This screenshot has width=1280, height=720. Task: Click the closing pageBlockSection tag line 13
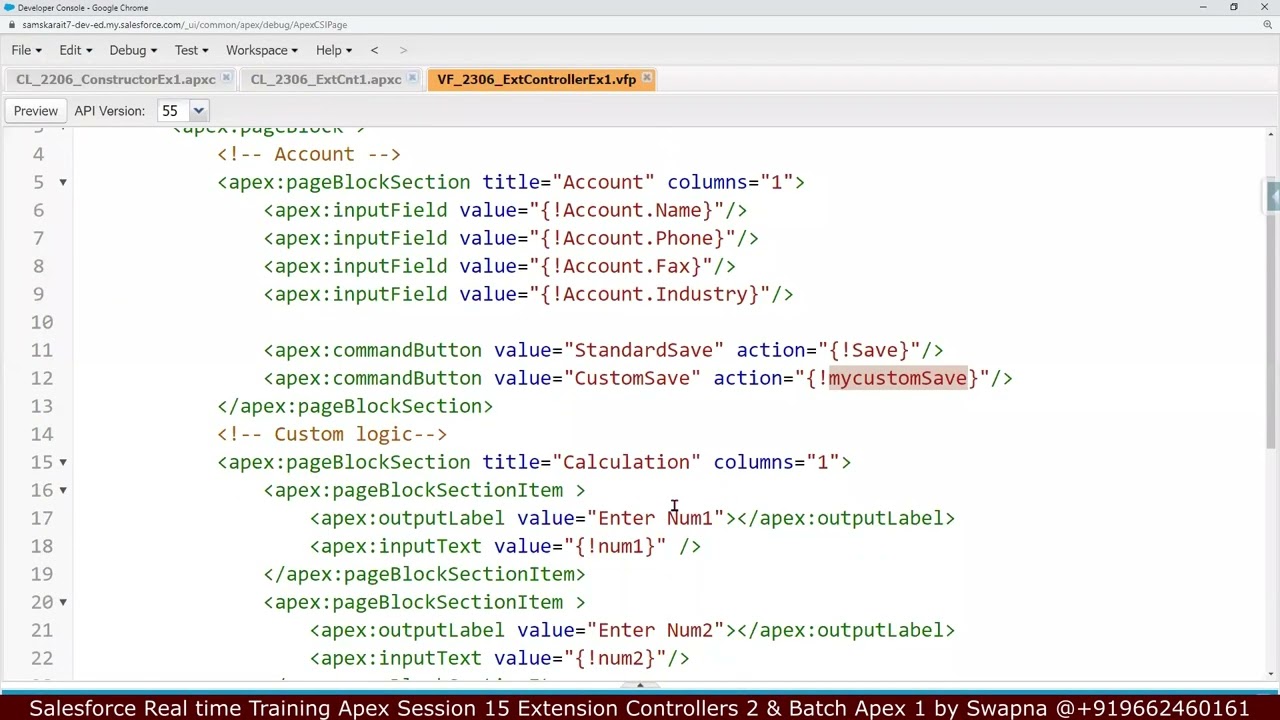[x=355, y=406]
